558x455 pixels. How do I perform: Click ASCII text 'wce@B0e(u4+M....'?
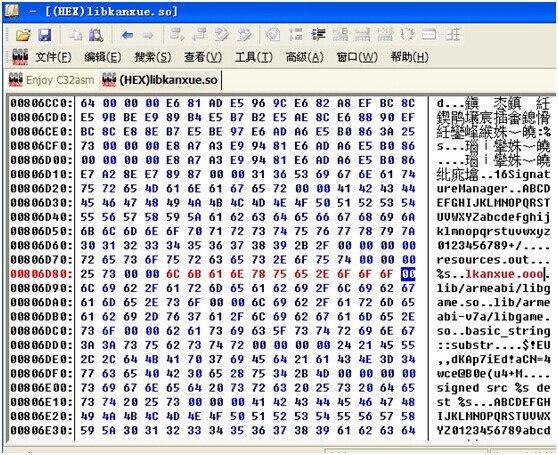[x=493, y=374]
